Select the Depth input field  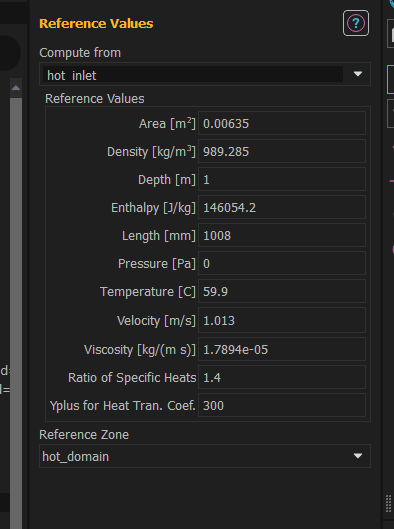(x=282, y=179)
